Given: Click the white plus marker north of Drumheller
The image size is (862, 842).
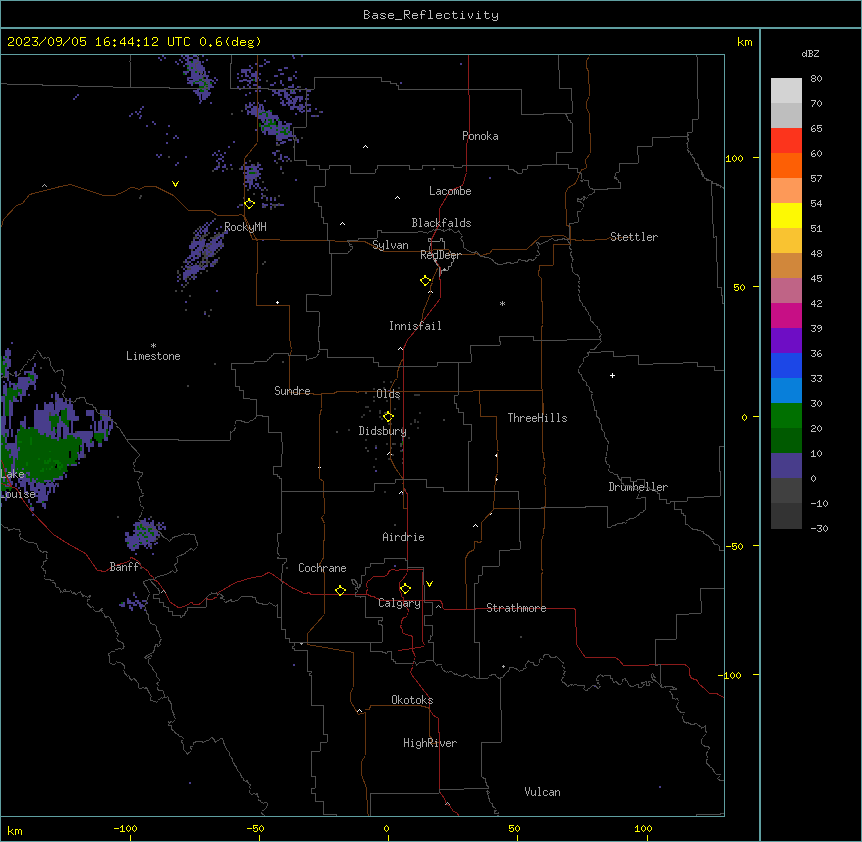Looking at the screenshot, I should click(x=612, y=375).
